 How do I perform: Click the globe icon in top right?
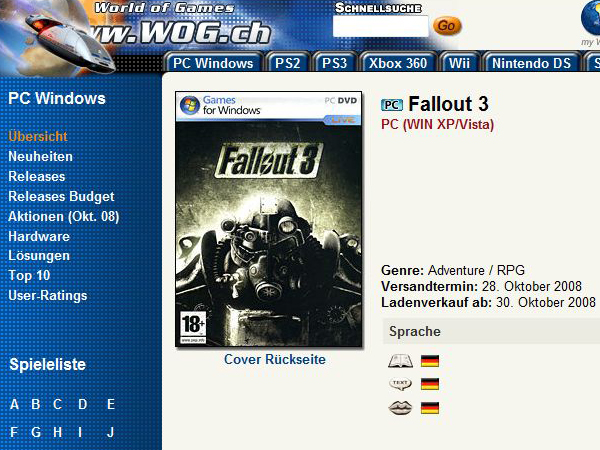590,18
